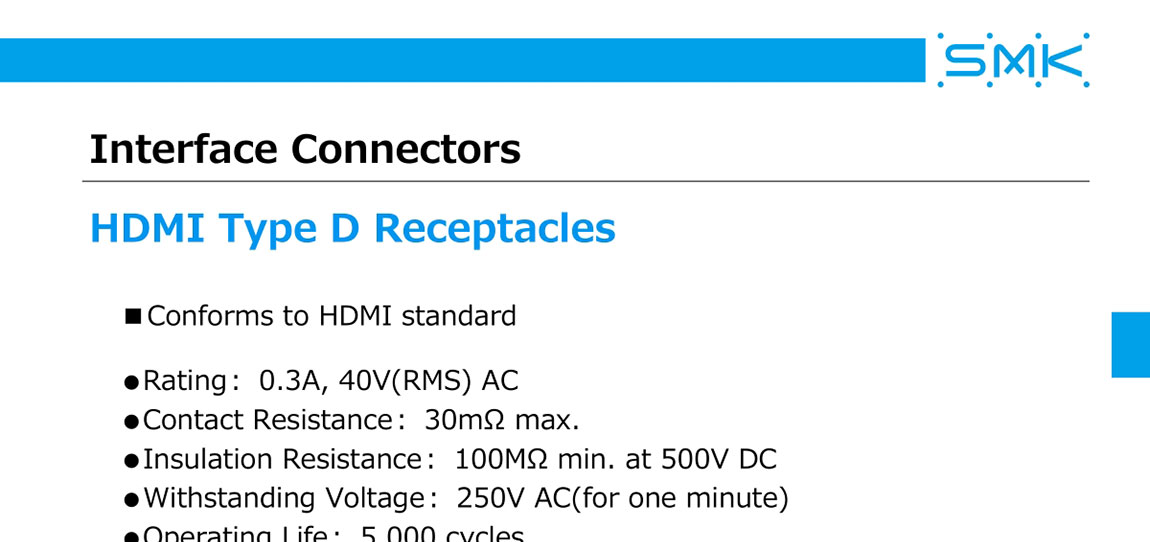This screenshot has width=1150, height=542.
Task: Click the Contact Resistance label
Action: 267,419
